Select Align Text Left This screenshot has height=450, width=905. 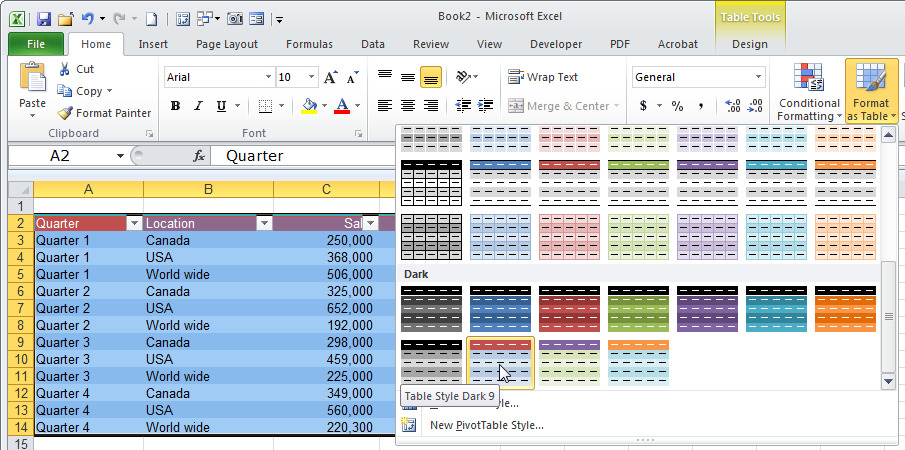(x=385, y=106)
